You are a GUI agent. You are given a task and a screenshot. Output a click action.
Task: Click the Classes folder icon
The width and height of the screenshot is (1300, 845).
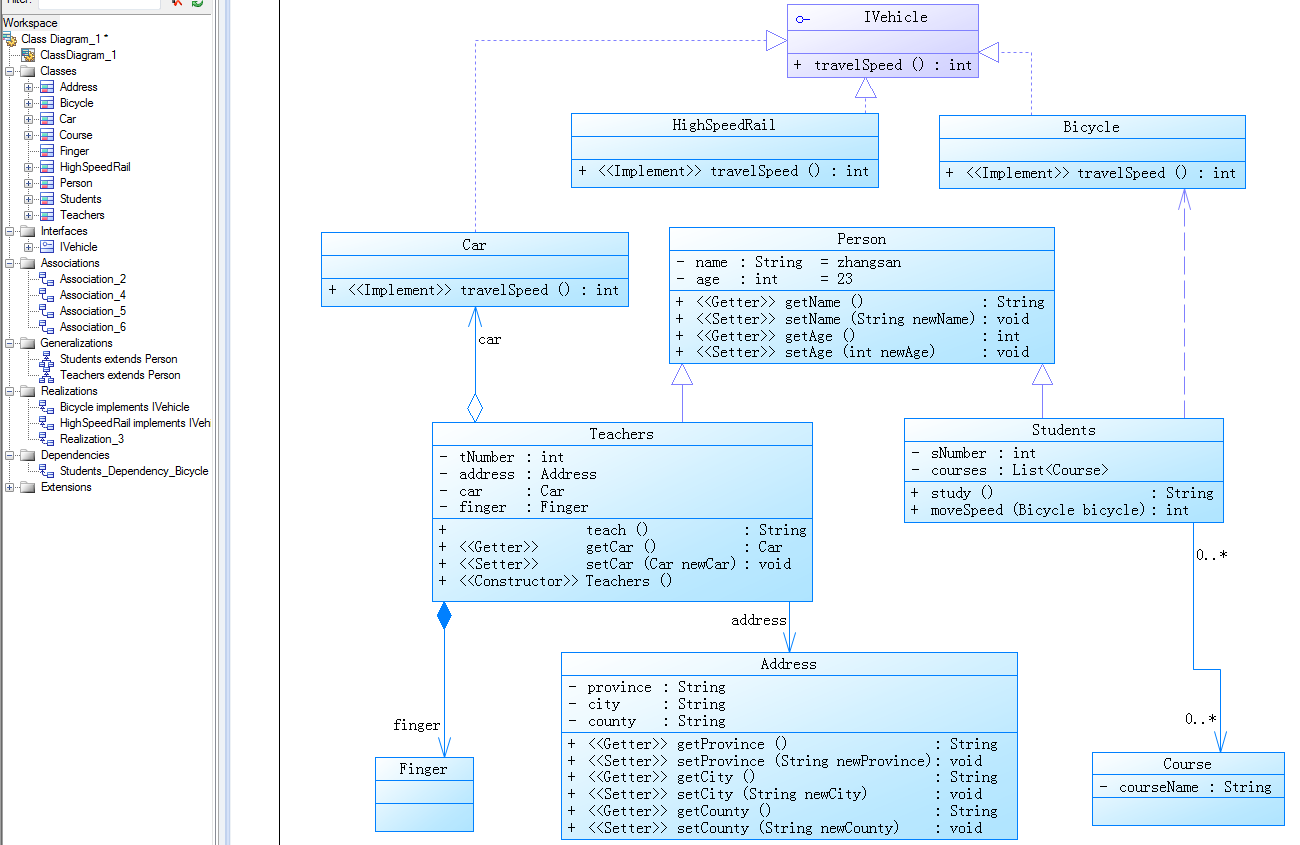27,71
